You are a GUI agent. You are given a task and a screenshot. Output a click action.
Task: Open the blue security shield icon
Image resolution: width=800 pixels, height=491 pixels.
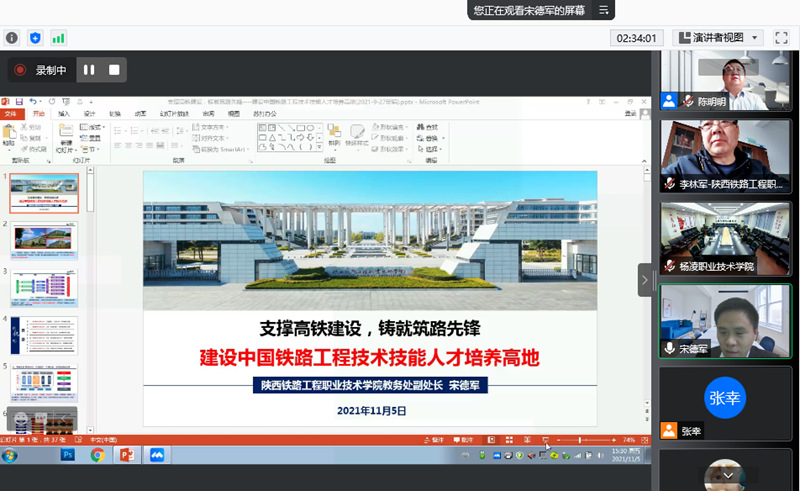36,38
